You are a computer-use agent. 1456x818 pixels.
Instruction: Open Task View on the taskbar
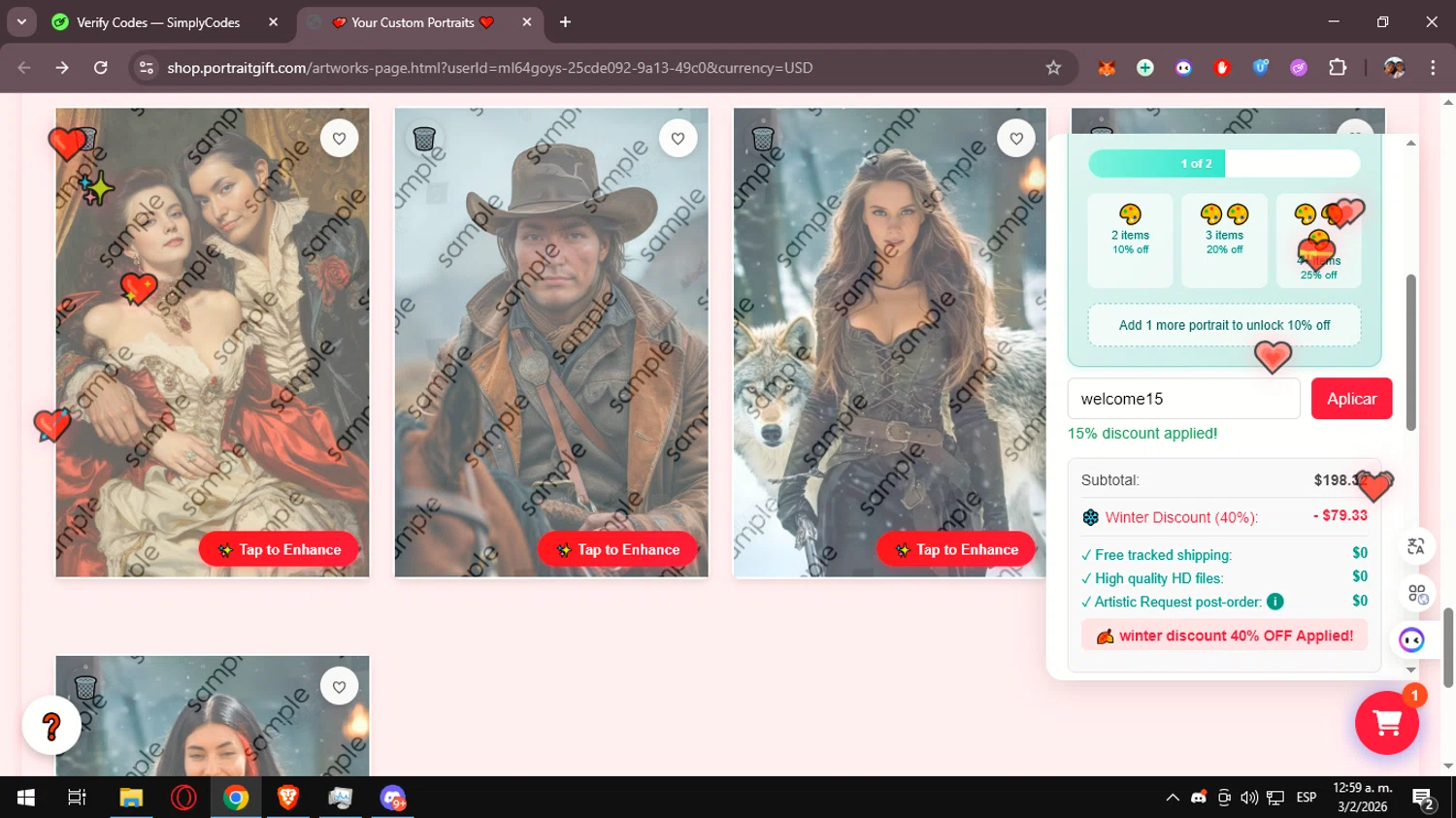77,798
